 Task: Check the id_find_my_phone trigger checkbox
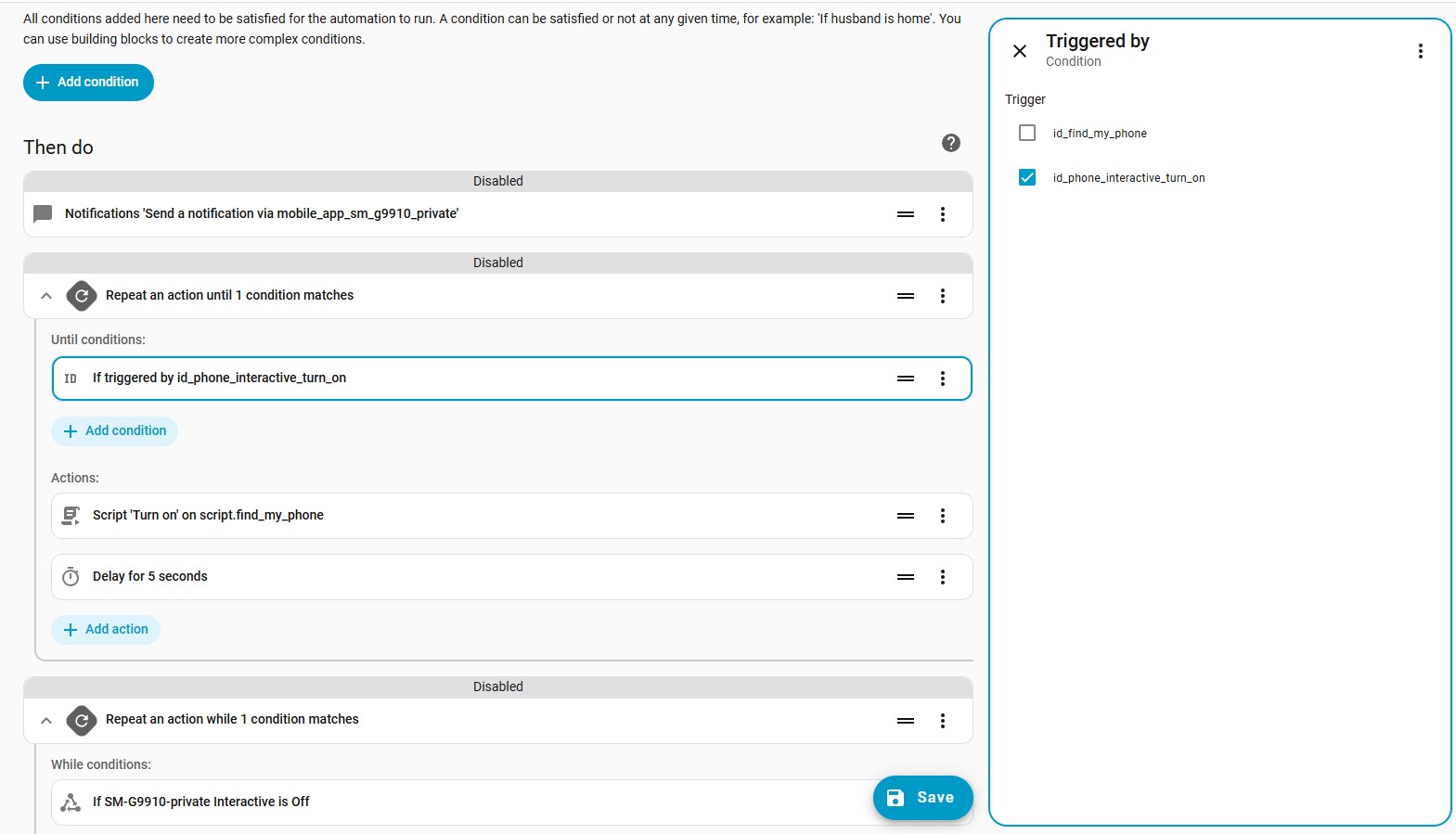point(1027,134)
